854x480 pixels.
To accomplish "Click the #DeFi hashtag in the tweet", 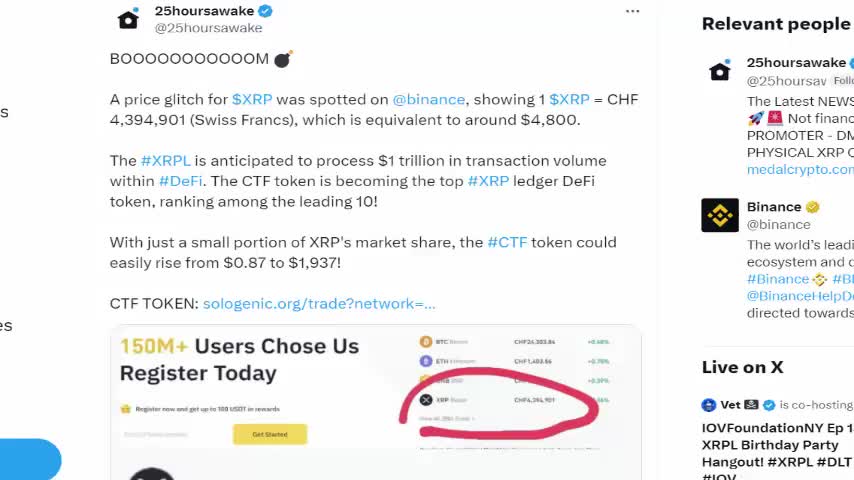I will [x=183, y=181].
